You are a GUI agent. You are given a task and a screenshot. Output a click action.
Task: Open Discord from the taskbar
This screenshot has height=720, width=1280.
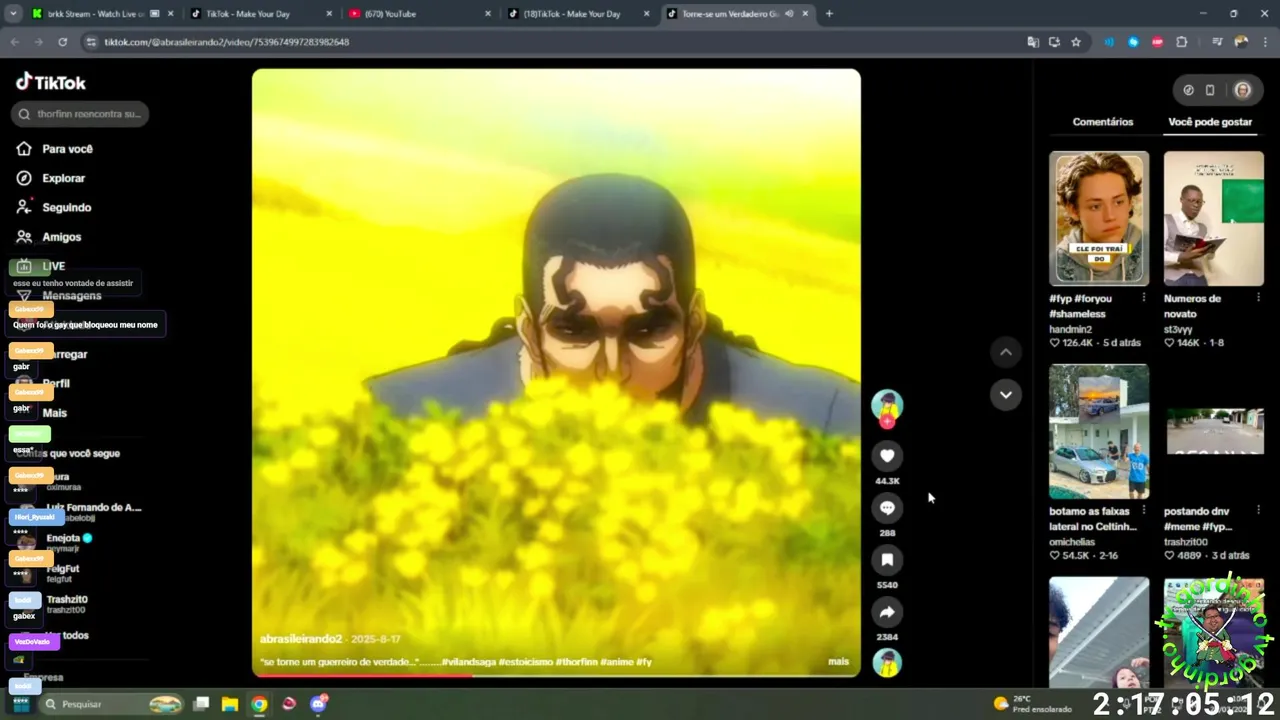[x=319, y=704]
